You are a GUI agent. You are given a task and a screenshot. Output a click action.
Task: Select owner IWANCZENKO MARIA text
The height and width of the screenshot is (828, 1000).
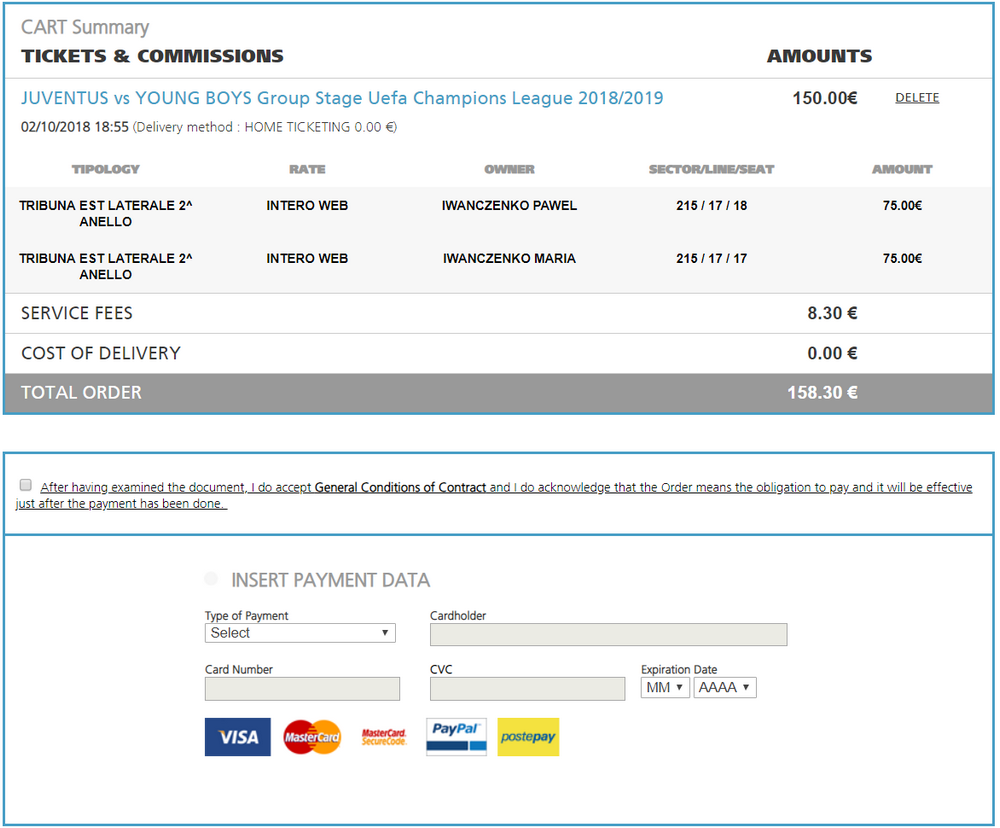click(x=509, y=258)
